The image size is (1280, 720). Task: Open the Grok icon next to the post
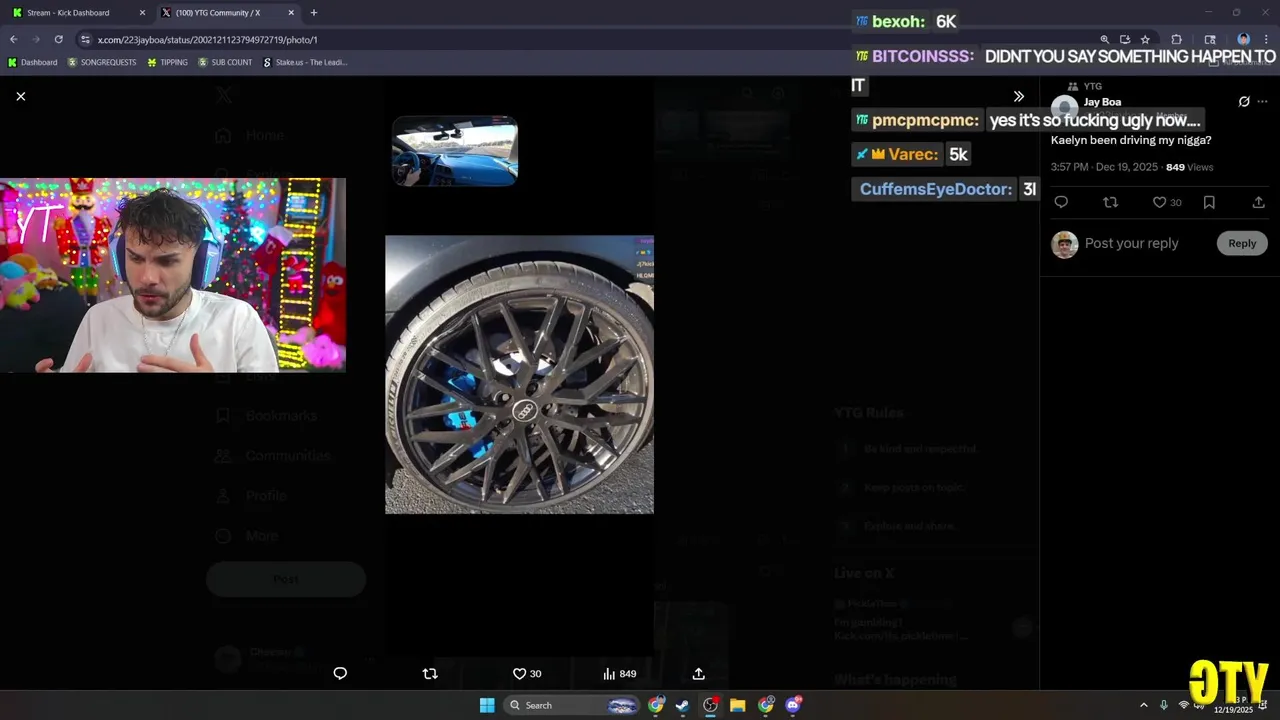(x=1244, y=101)
